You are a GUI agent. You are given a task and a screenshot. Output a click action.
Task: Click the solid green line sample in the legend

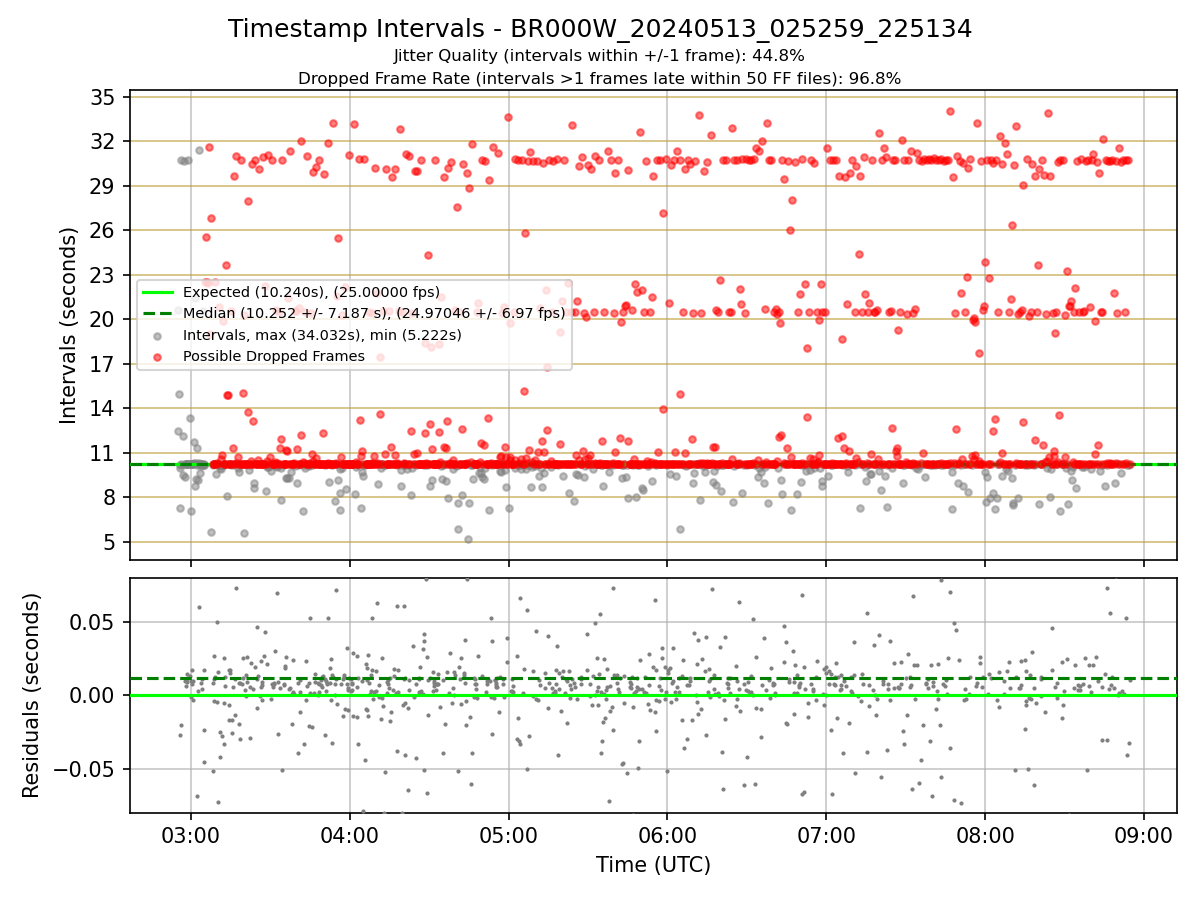pyautogui.click(x=159, y=292)
